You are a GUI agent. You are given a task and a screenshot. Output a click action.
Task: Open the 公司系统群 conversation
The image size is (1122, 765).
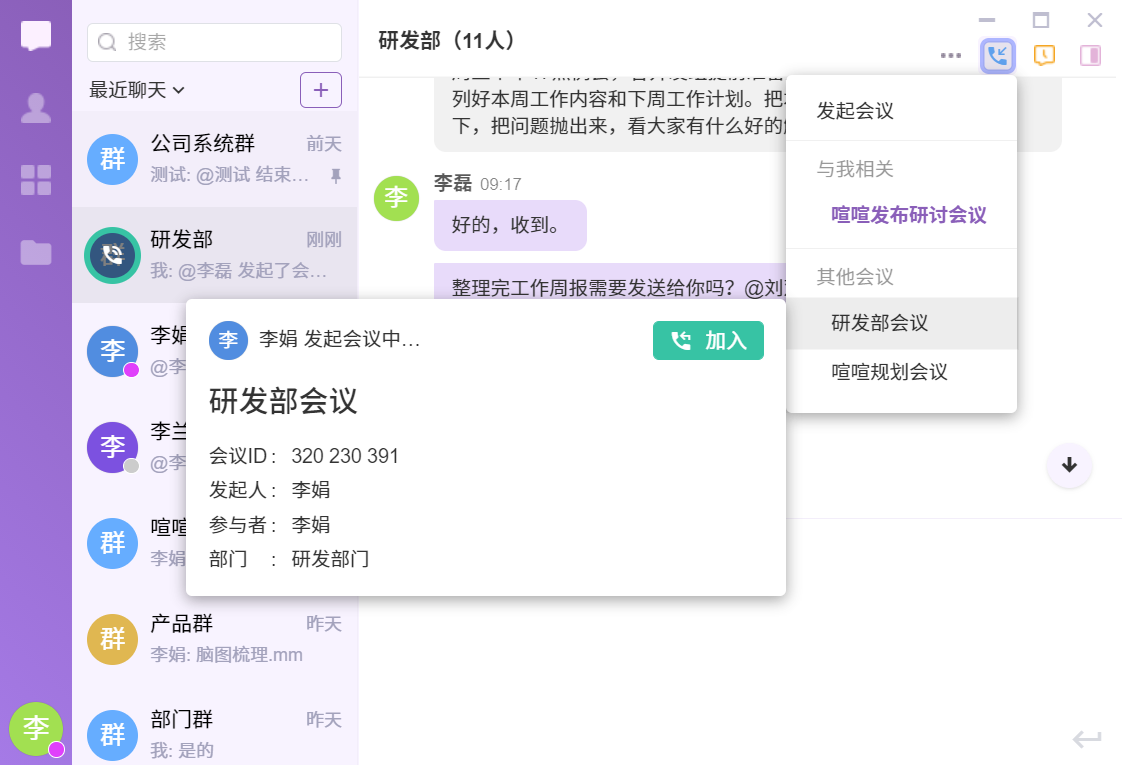point(215,159)
